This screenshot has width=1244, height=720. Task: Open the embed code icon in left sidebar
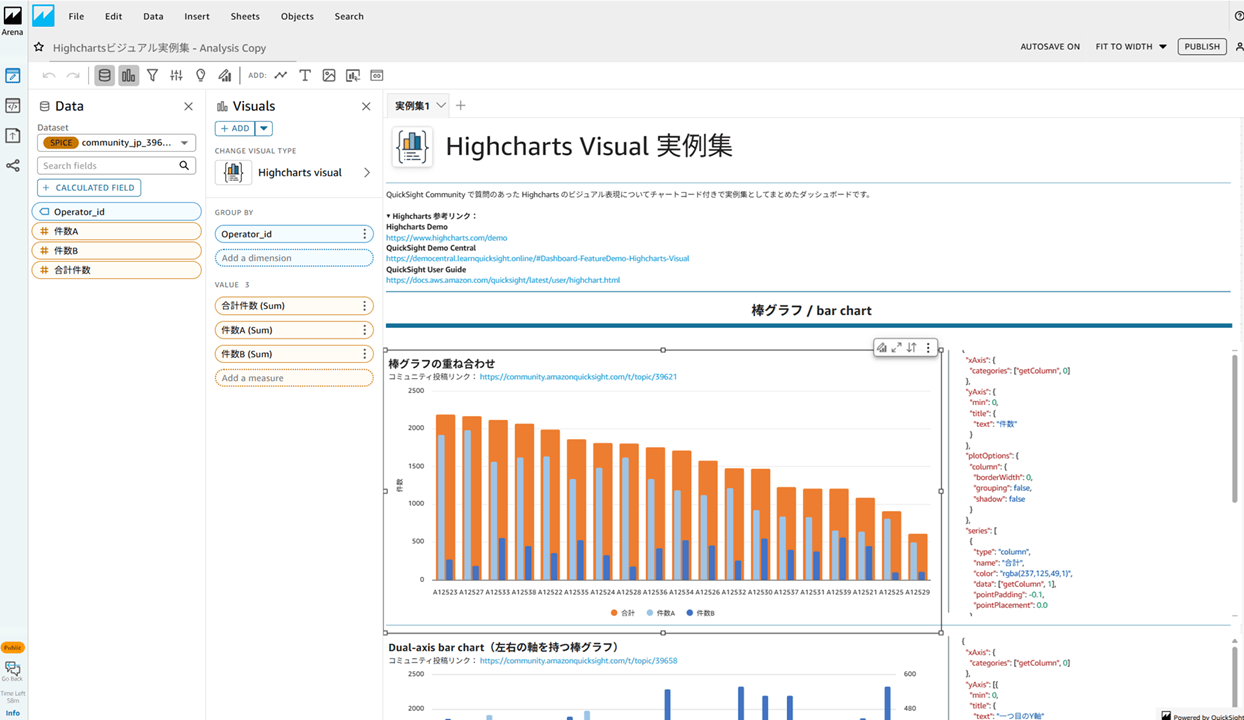coord(13,106)
